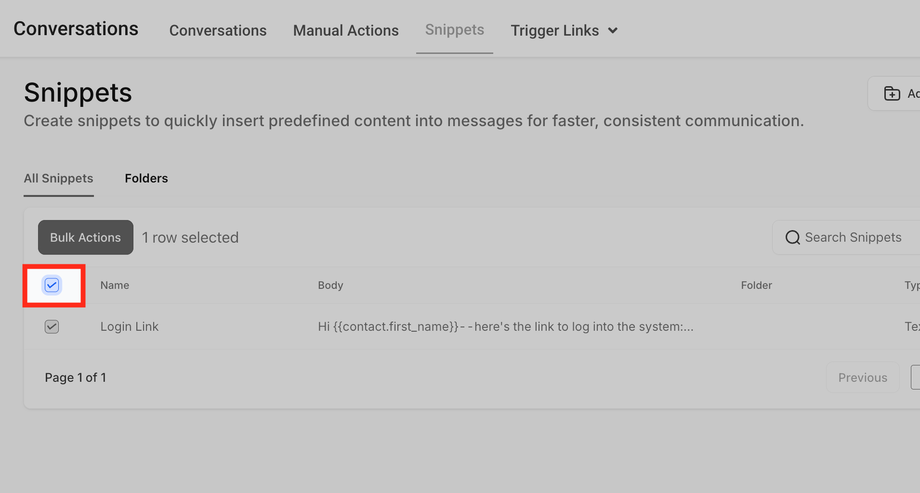Image resolution: width=920 pixels, height=493 pixels.
Task: Expand the Trigger Links dropdown
Action: (564, 30)
